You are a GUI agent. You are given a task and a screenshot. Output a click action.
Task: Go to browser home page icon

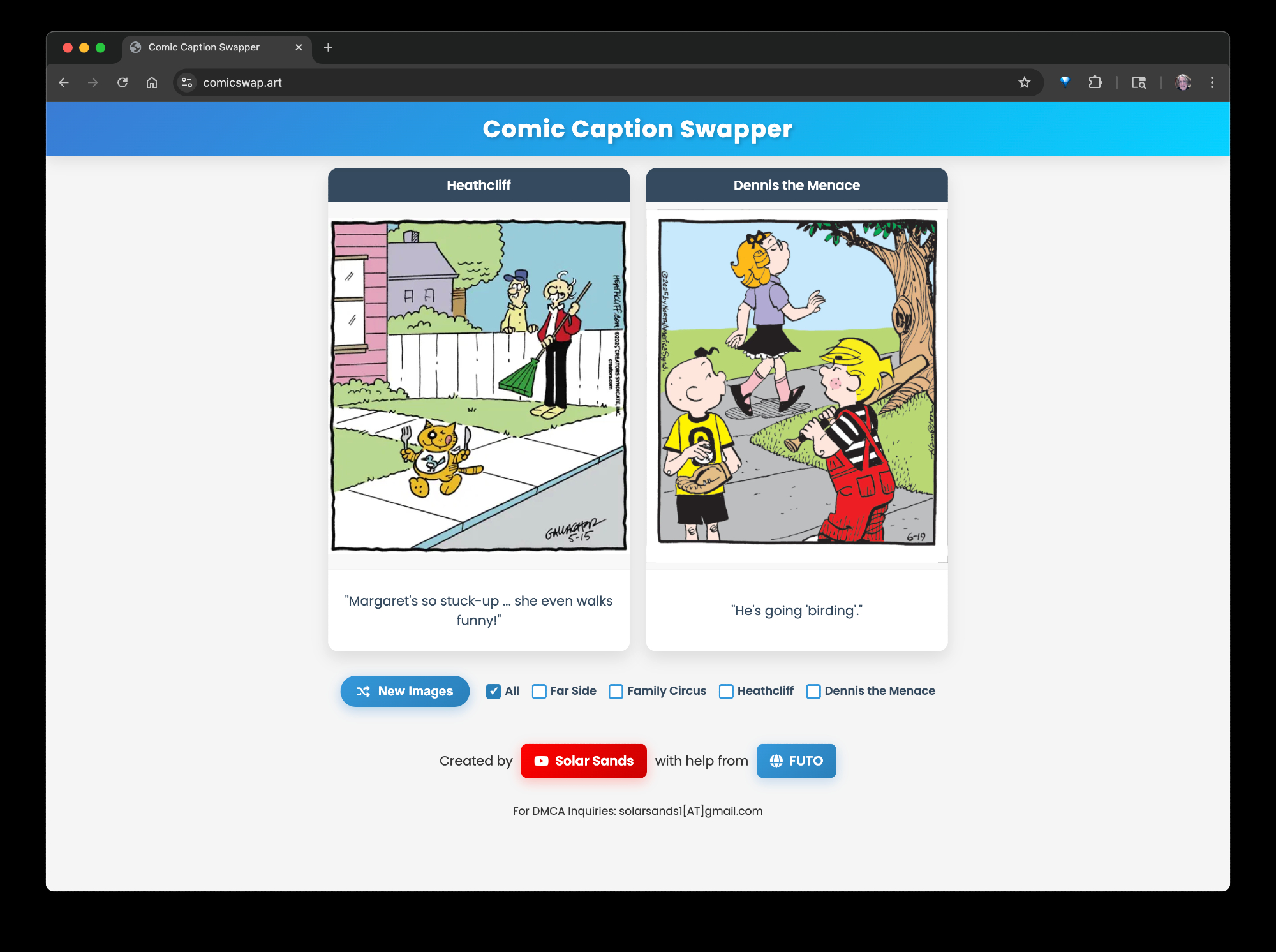[x=152, y=82]
